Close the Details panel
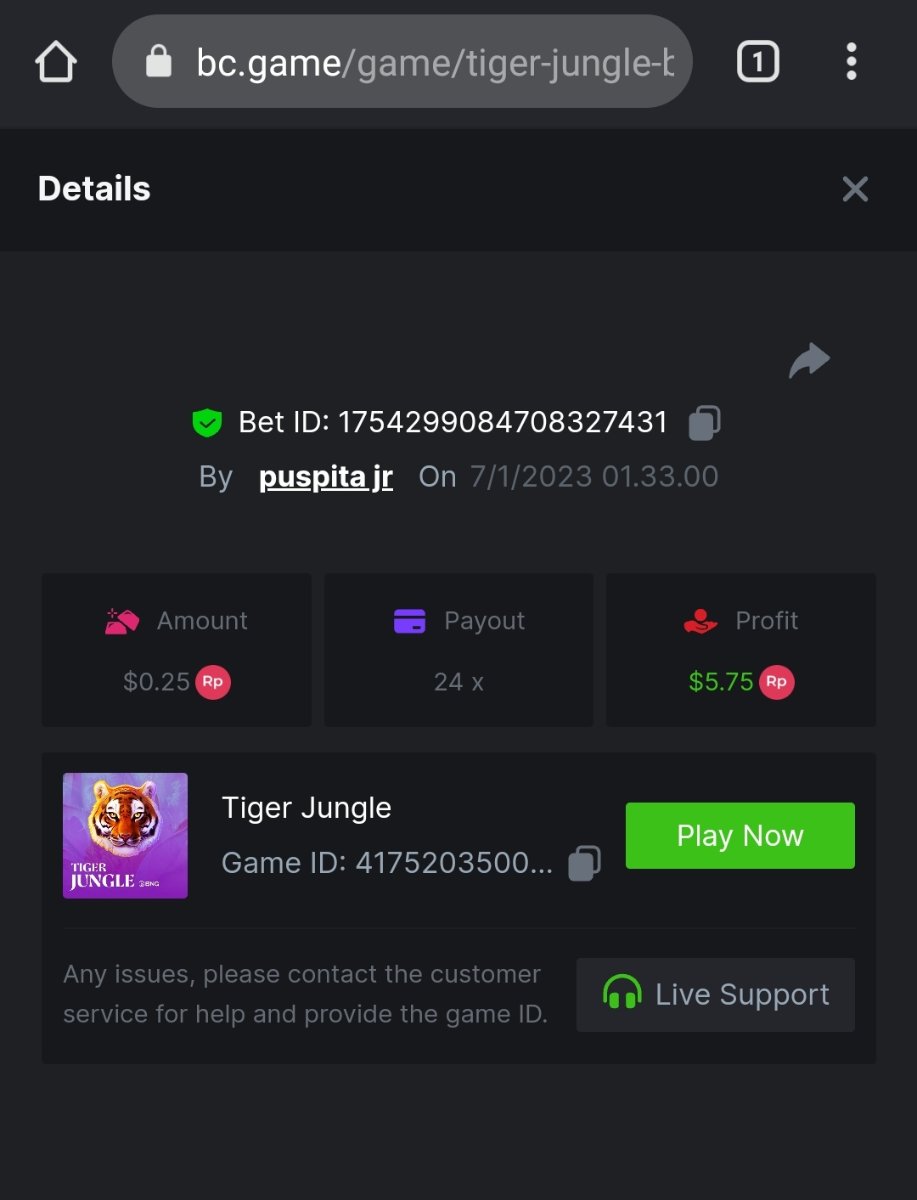917x1200 pixels. coord(855,189)
